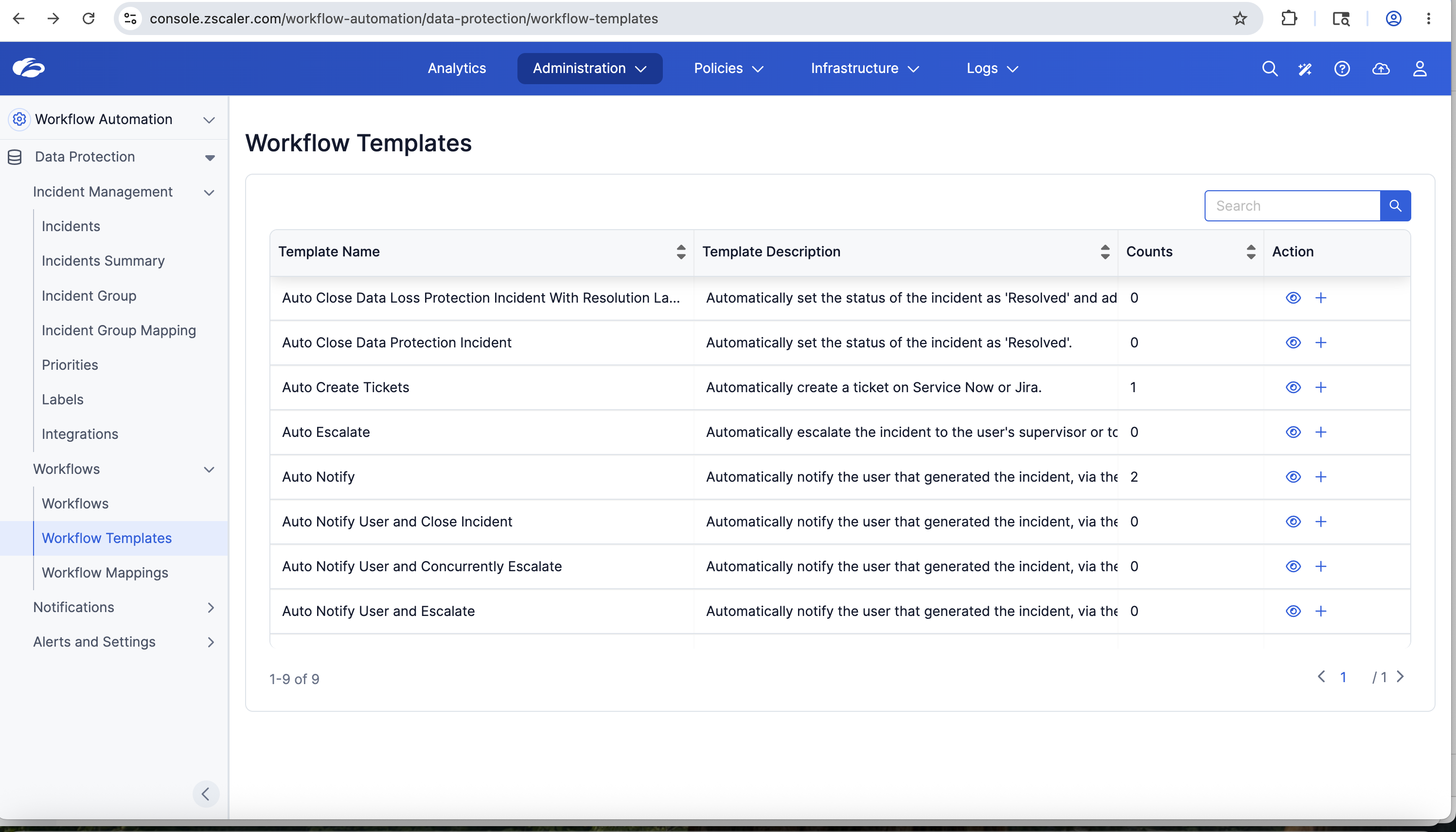Image resolution: width=1456 pixels, height=832 pixels.
Task: Click the browser address bar URL
Action: [x=404, y=19]
